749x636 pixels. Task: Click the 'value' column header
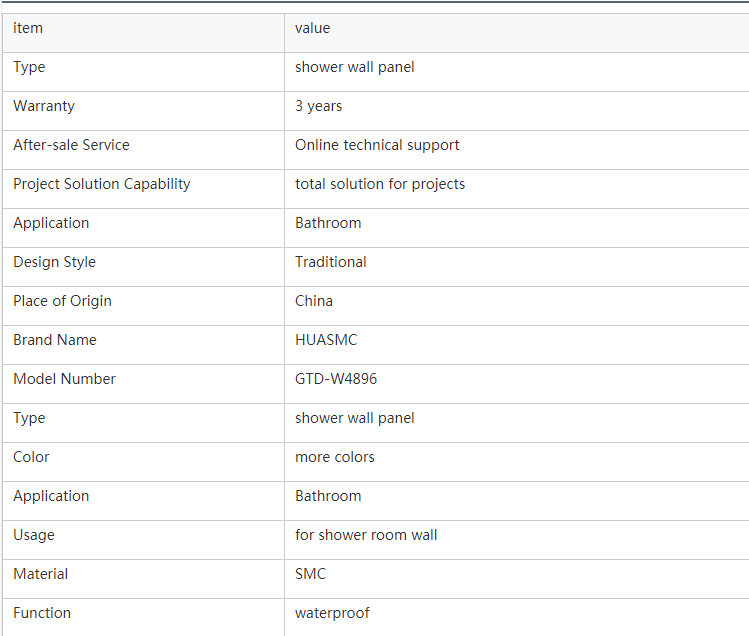312,28
